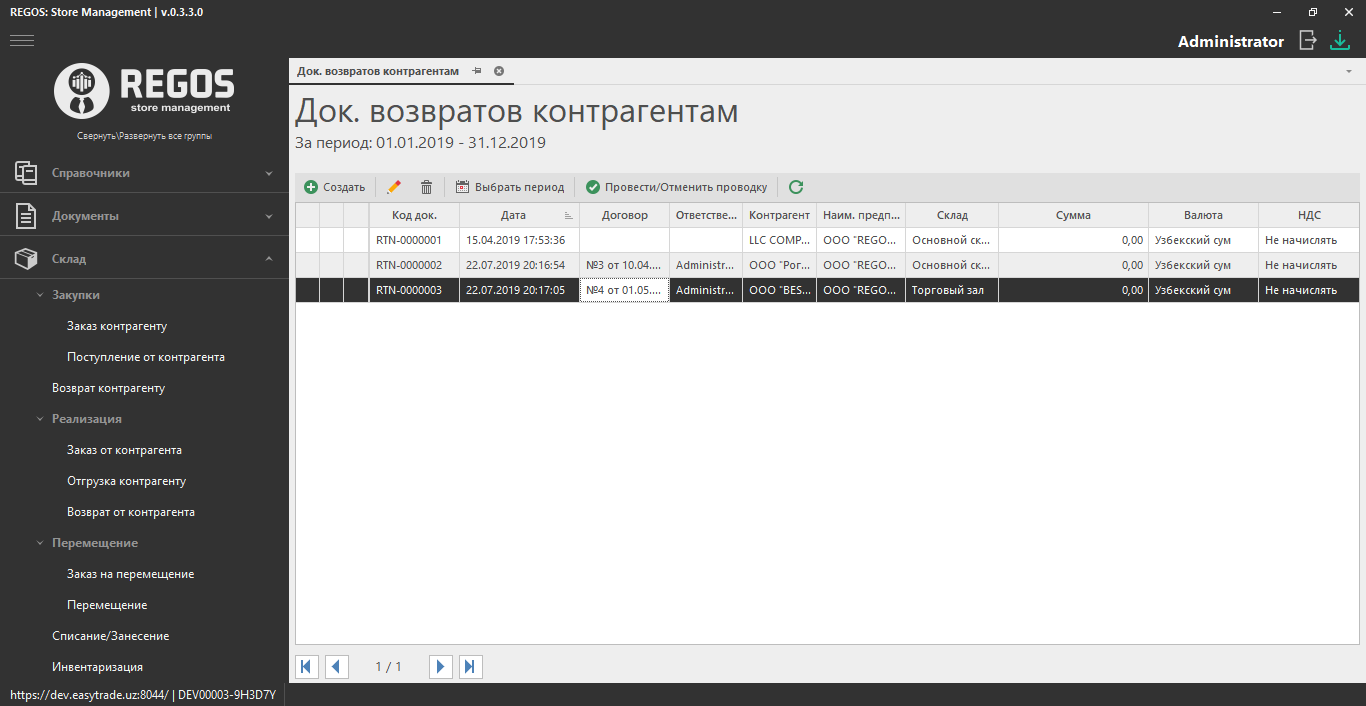Collapse the Закупки subgroup
The height and width of the screenshot is (706, 1366).
40,295
